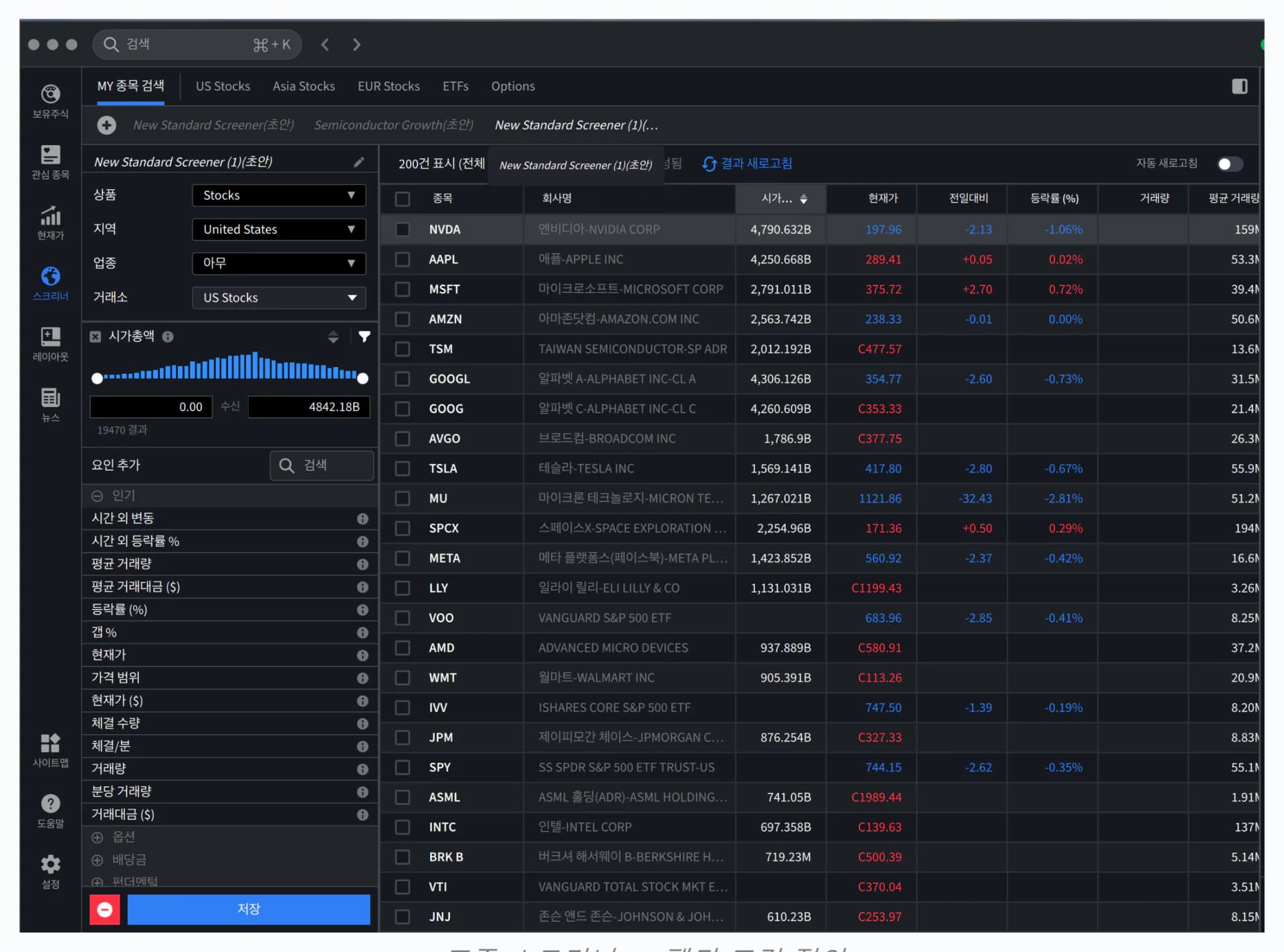
Task: Check the AAPL row checkbox
Action: (403, 259)
